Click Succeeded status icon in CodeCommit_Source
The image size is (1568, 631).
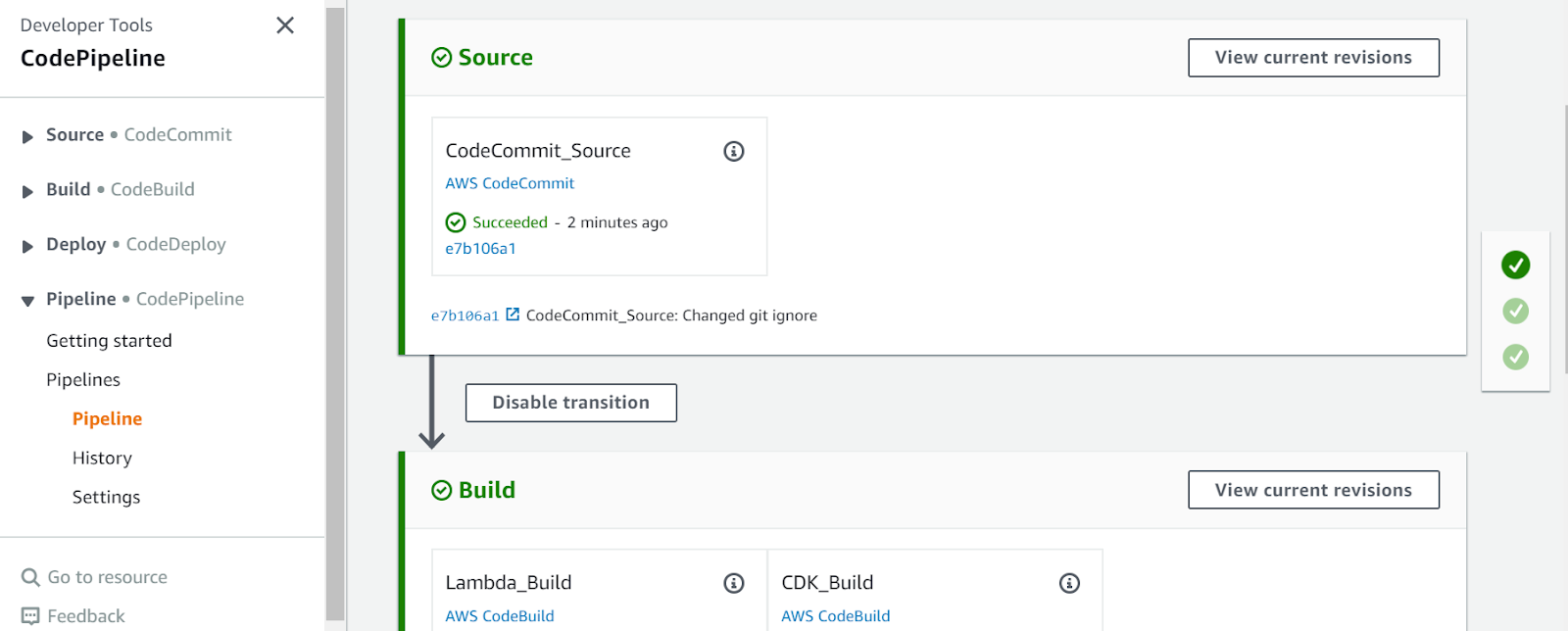pos(456,222)
